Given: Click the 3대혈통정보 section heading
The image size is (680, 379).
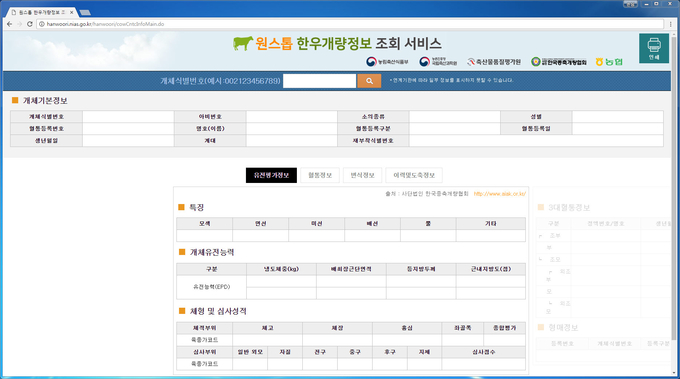Looking at the screenshot, I should pos(569,208).
